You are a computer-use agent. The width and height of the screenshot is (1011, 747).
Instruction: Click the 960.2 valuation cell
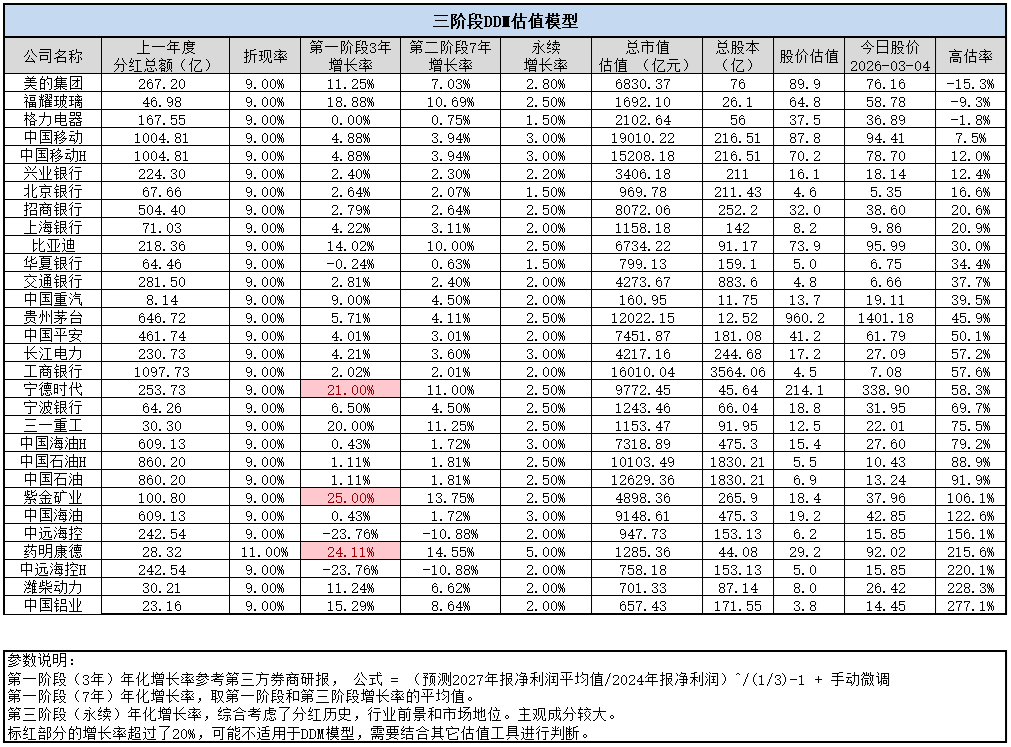pos(809,317)
